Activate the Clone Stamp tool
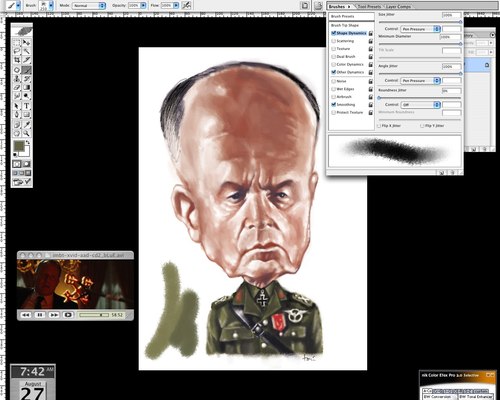 click(x=17, y=79)
